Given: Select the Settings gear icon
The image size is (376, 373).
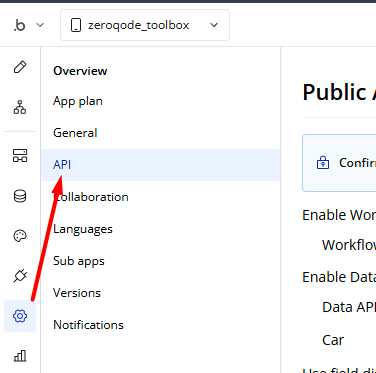Looking at the screenshot, I should (20, 316).
